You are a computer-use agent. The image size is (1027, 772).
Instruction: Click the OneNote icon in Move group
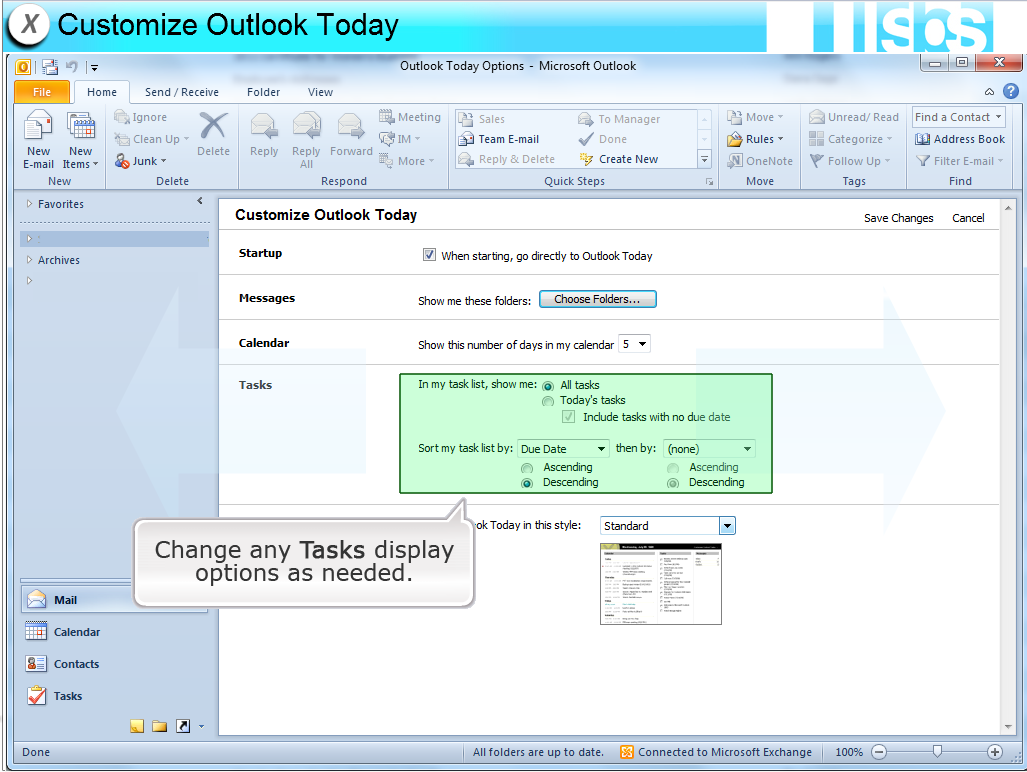735,160
